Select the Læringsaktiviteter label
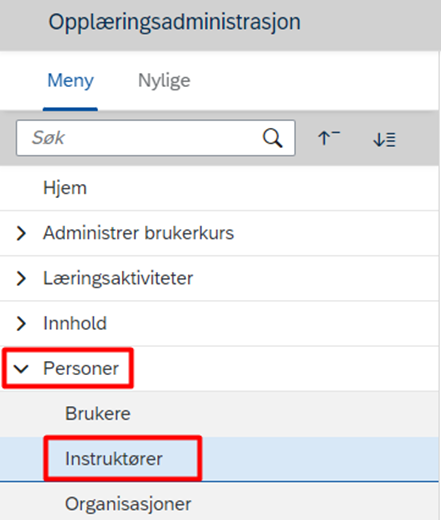This screenshot has height=520, width=441. tap(118, 278)
